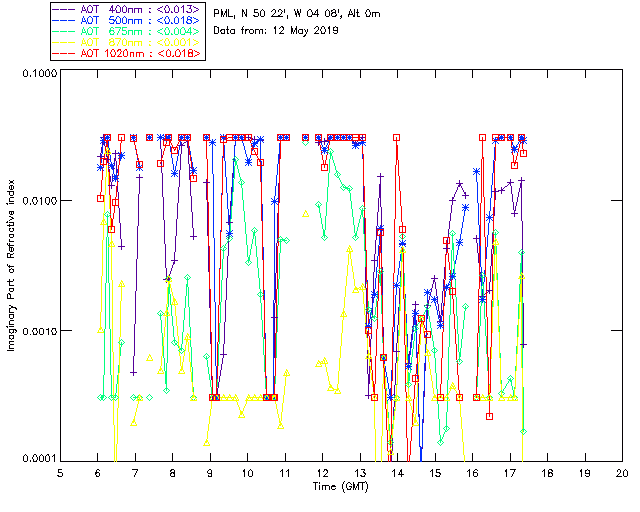The width and height of the screenshot is (640, 512).
Task: Click the x-axis tick label 20
Action: [622, 474]
